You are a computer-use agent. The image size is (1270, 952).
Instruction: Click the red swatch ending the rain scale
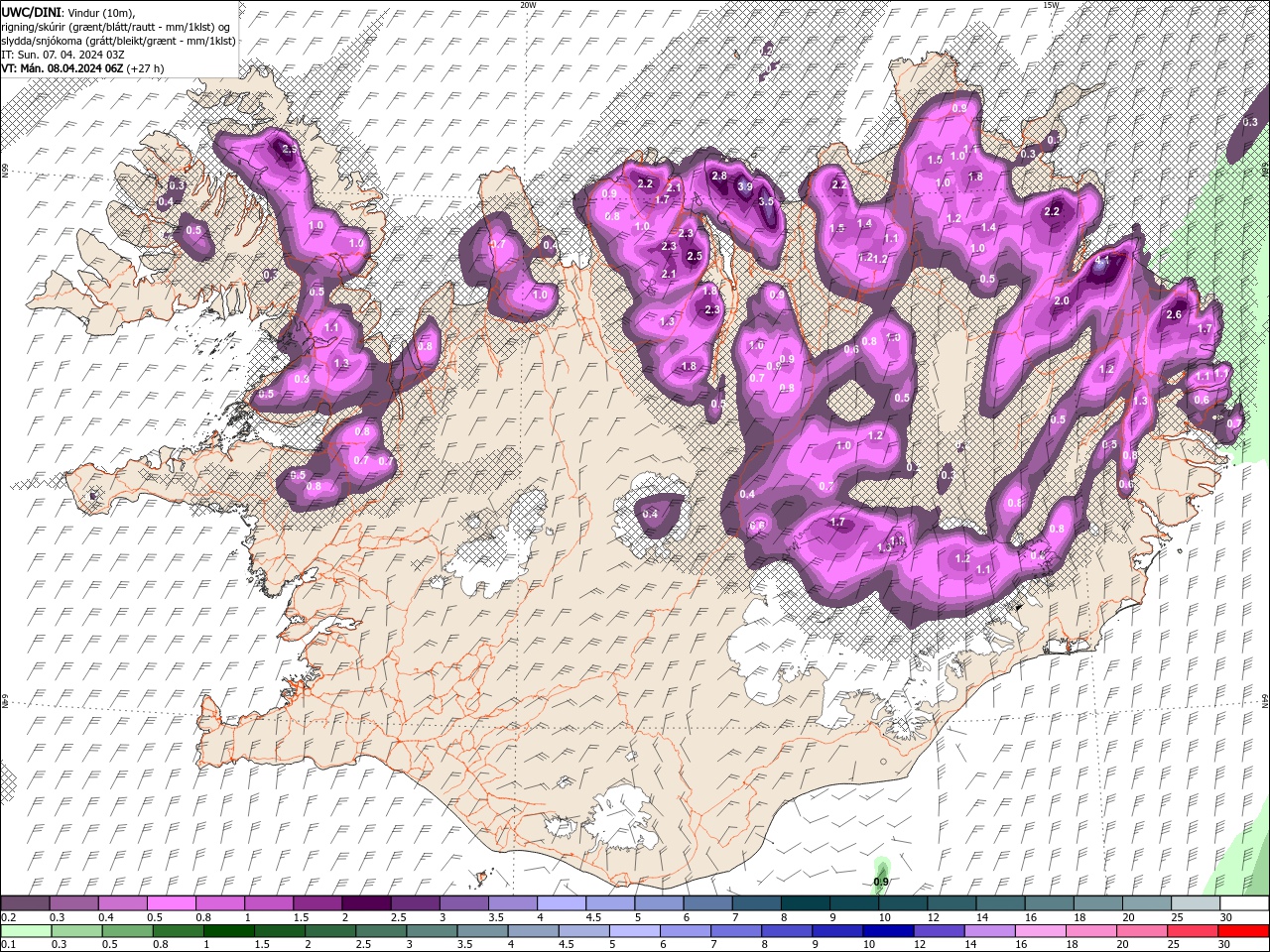click(1244, 931)
